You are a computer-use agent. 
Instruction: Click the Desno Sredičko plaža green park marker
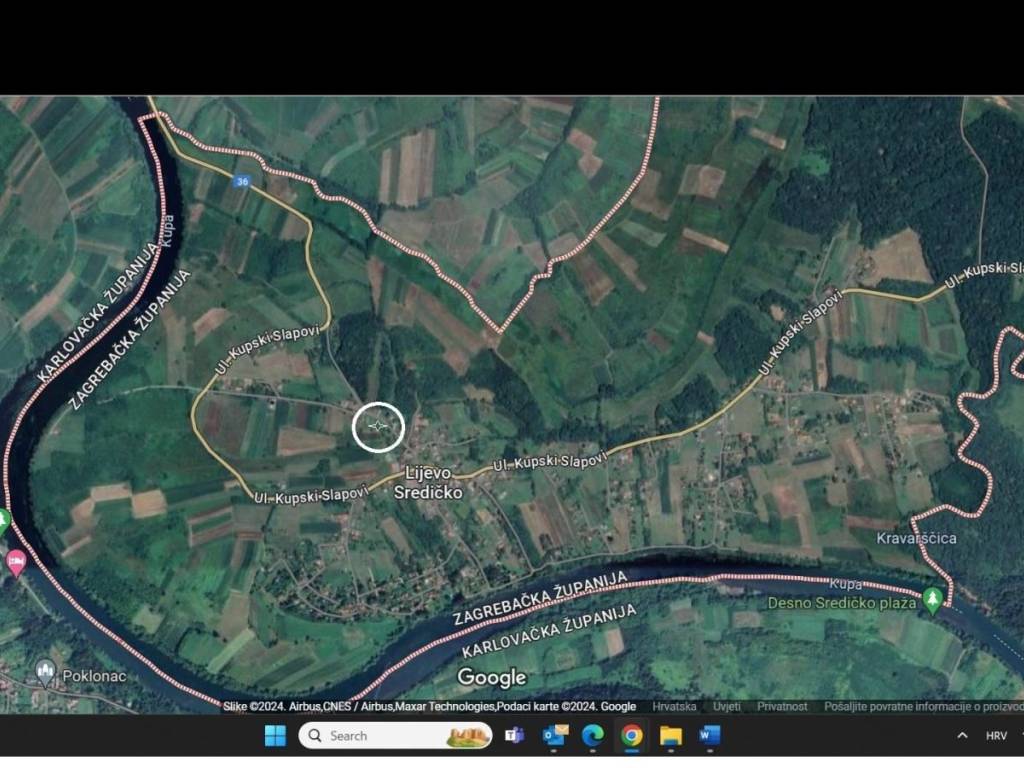(932, 599)
